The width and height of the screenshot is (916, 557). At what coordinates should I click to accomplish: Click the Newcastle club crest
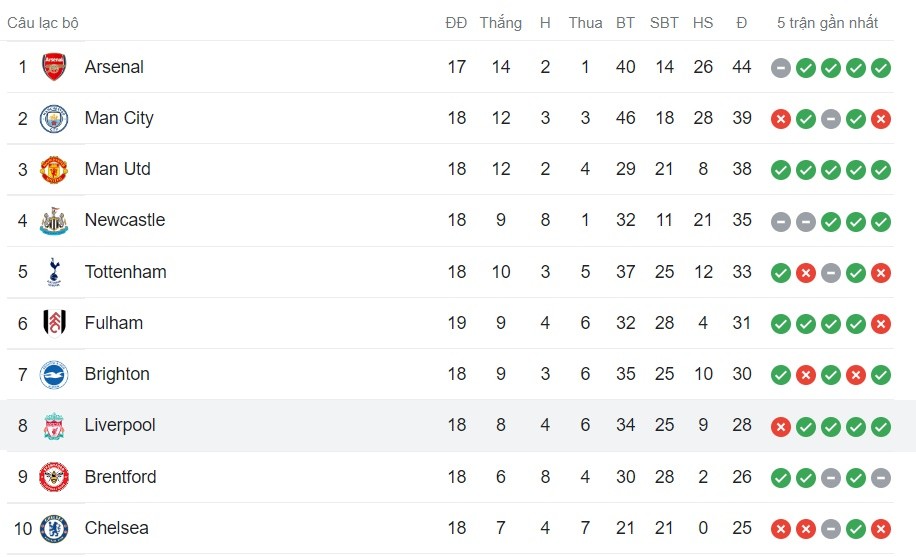tap(54, 220)
